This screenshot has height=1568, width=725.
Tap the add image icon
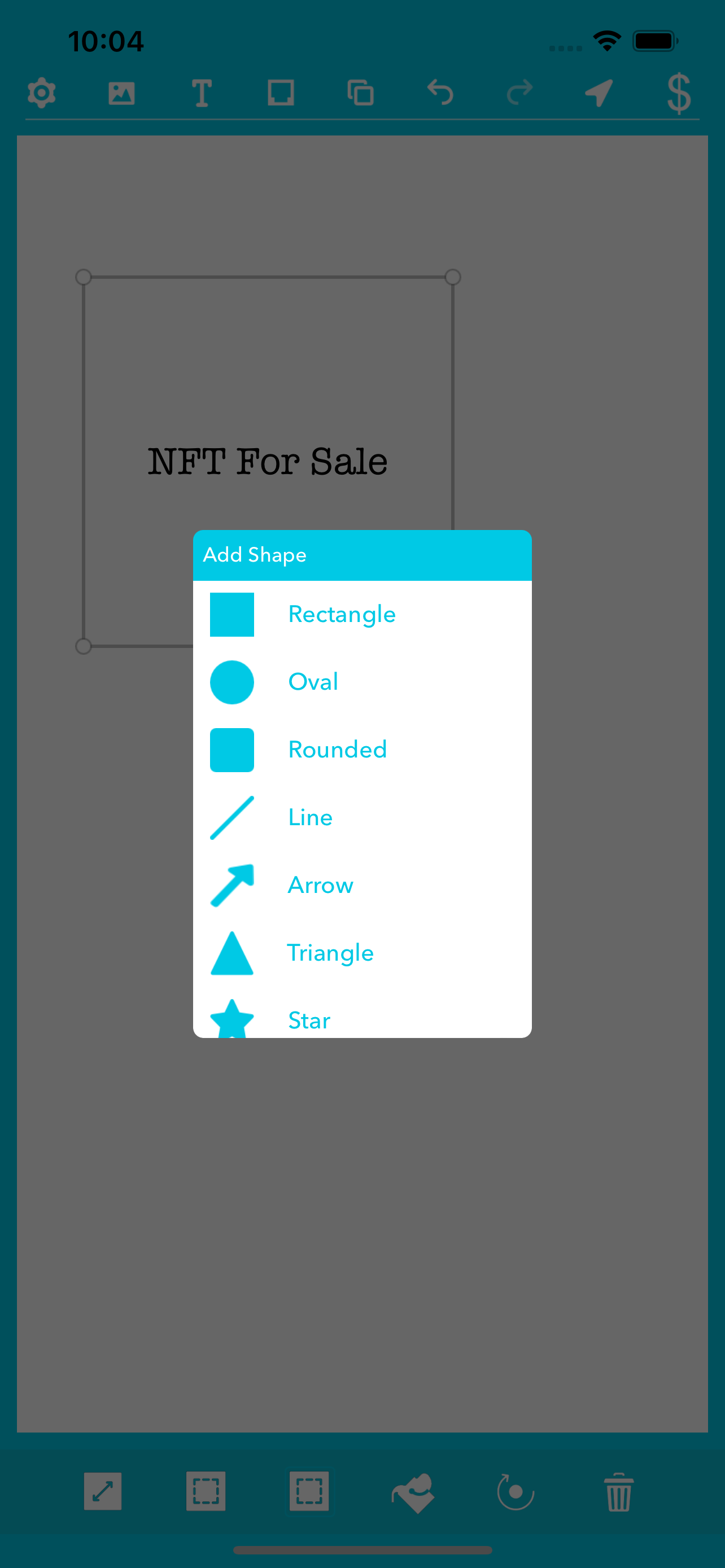122,93
